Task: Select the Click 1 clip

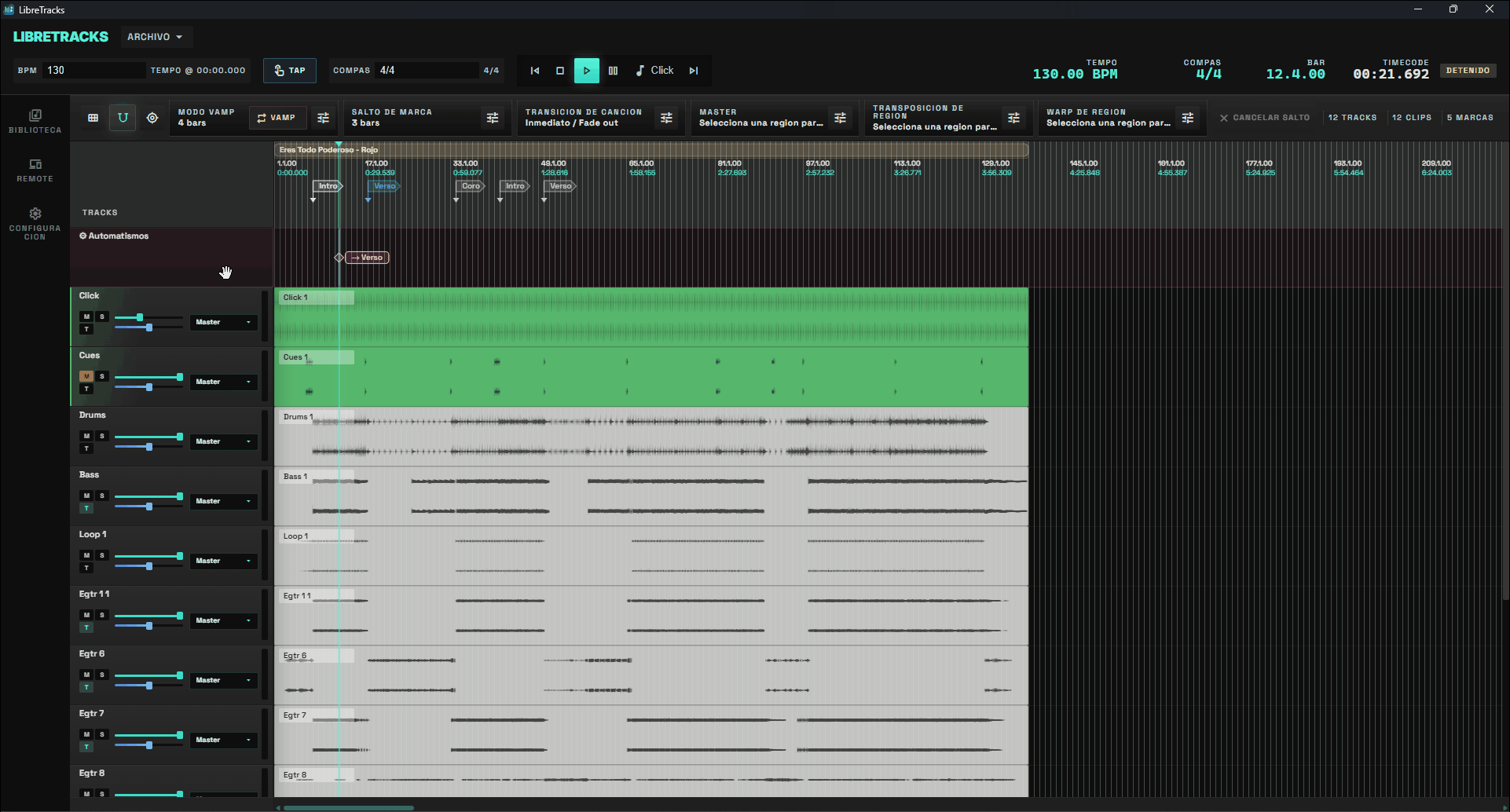Action: point(651,317)
